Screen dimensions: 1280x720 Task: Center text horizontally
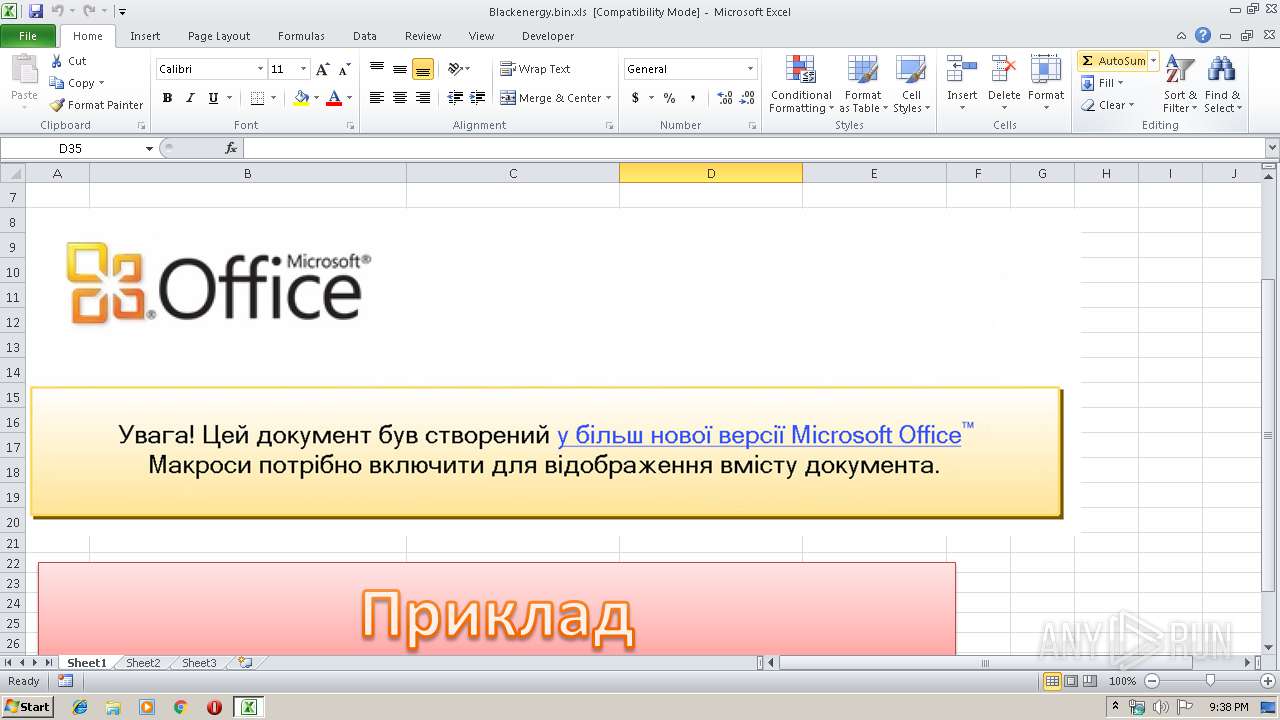400,98
